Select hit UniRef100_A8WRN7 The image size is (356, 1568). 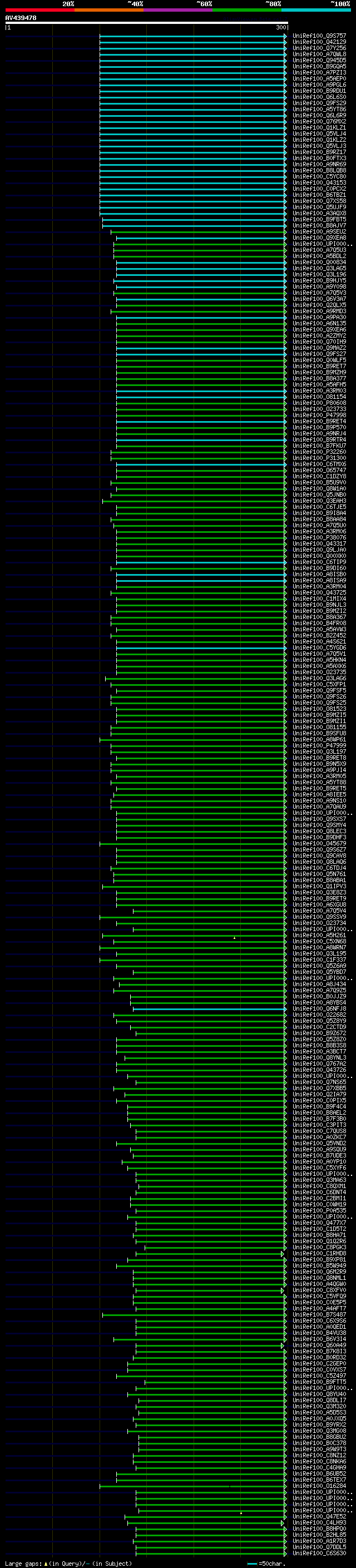click(x=319, y=948)
